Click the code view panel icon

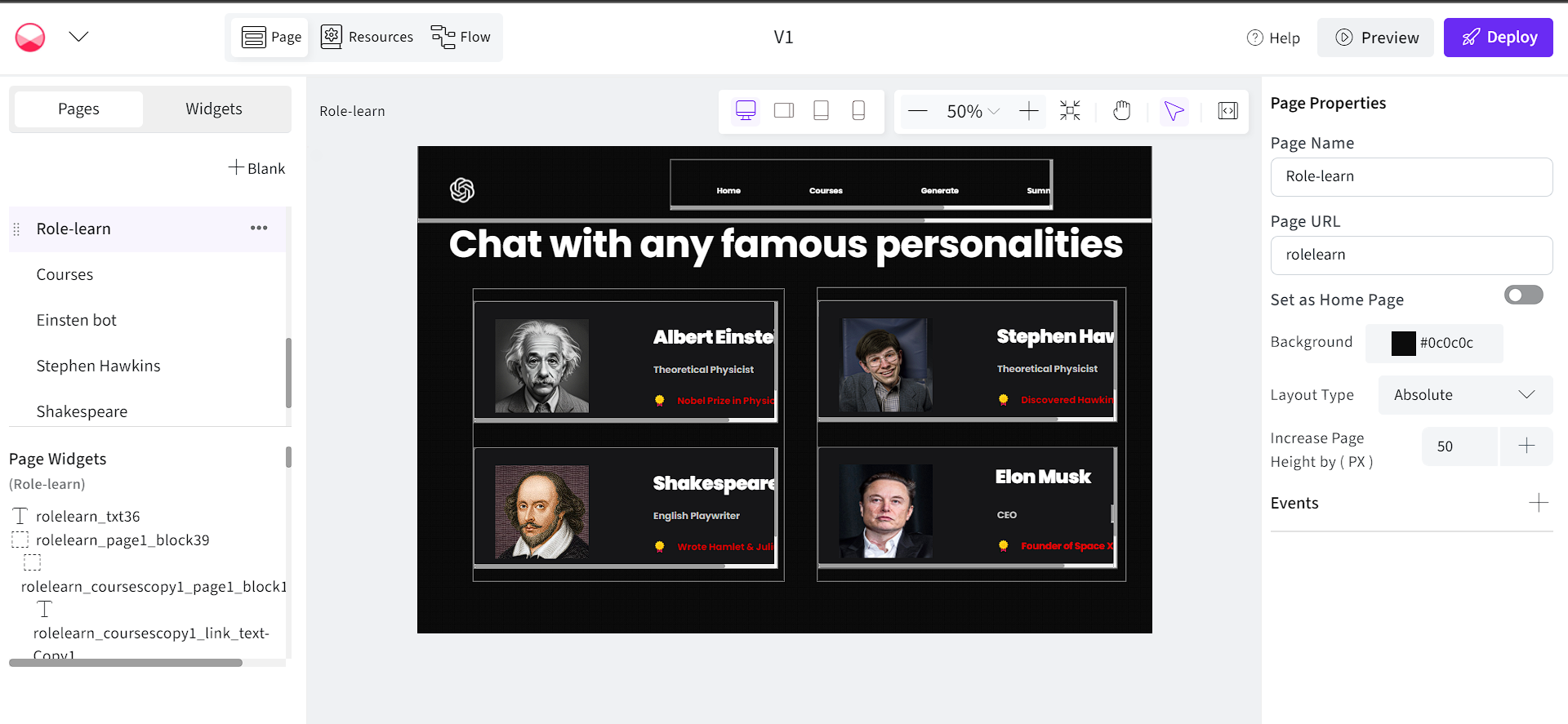pyautogui.click(x=1228, y=111)
